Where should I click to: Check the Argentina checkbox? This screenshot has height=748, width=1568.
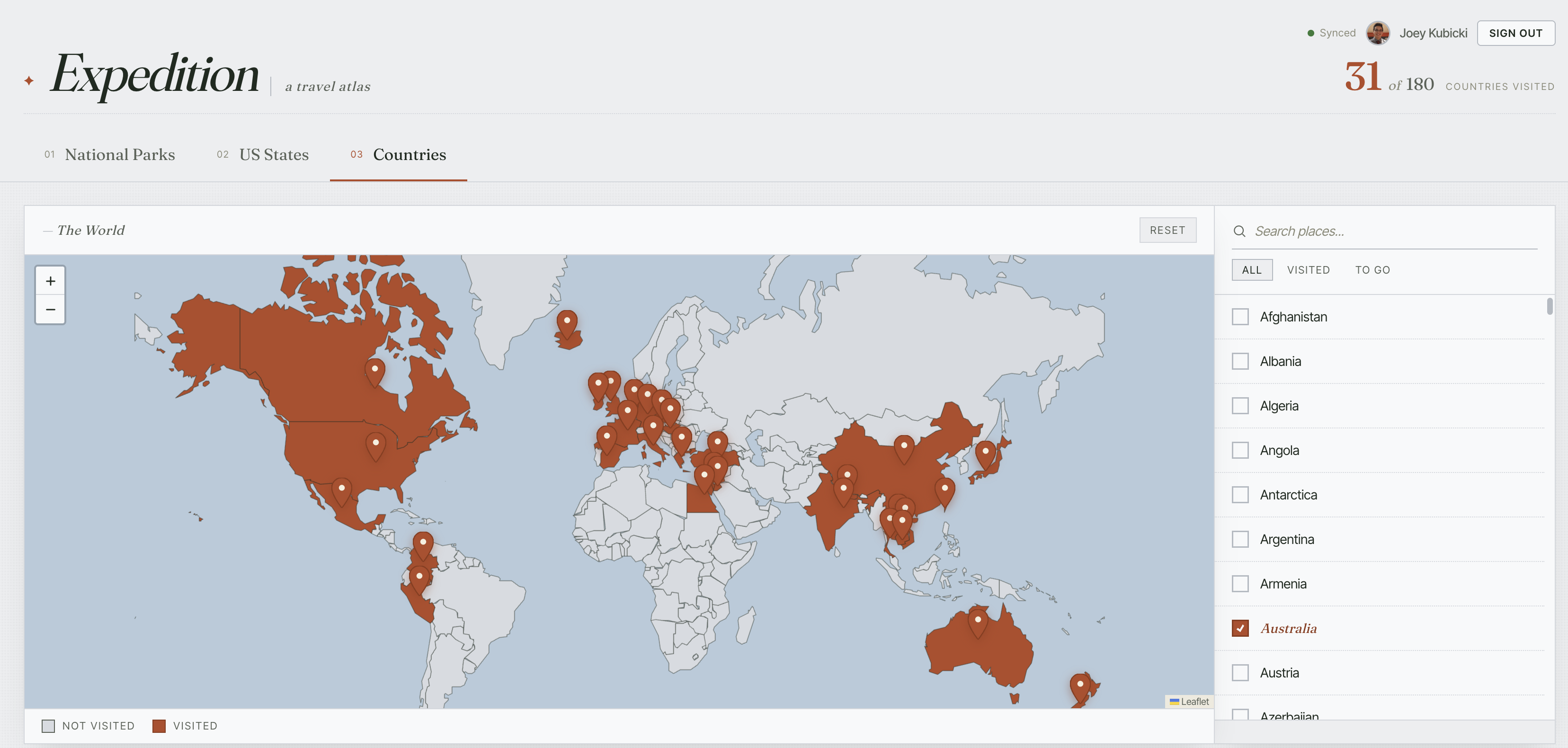(1240, 539)
